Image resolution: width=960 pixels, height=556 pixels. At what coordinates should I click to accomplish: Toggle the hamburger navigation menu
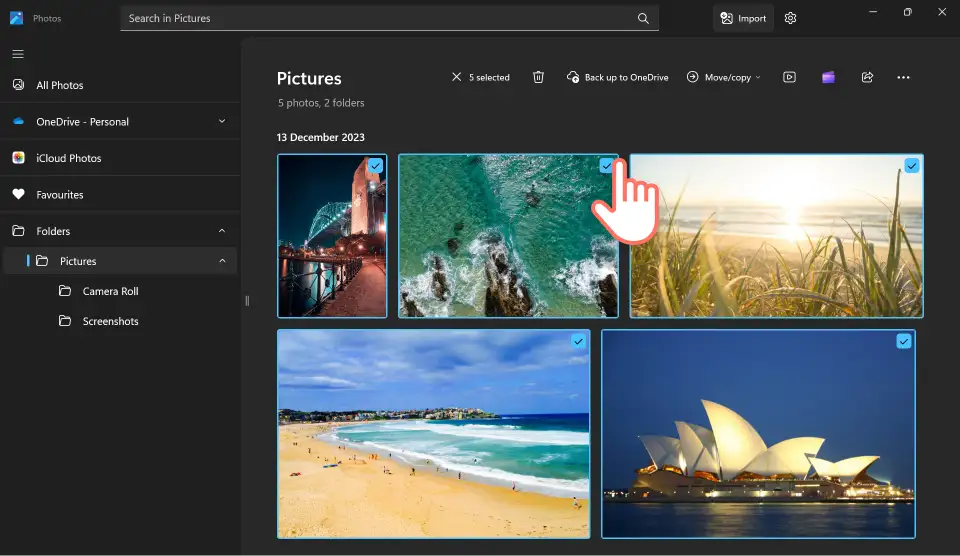pyautogui.click(x=18, y=54)
